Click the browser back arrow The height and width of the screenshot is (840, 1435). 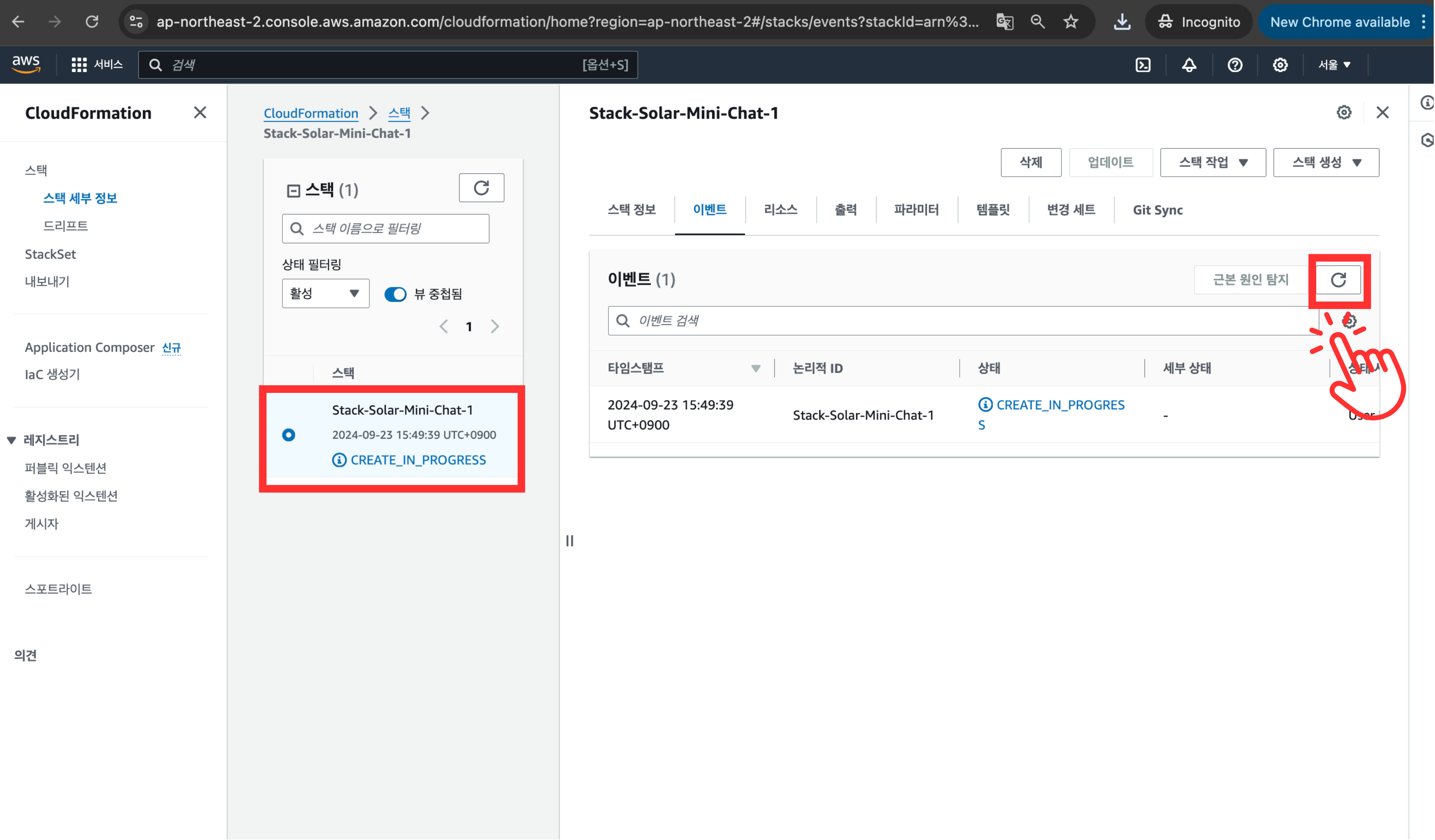point(18,22)
